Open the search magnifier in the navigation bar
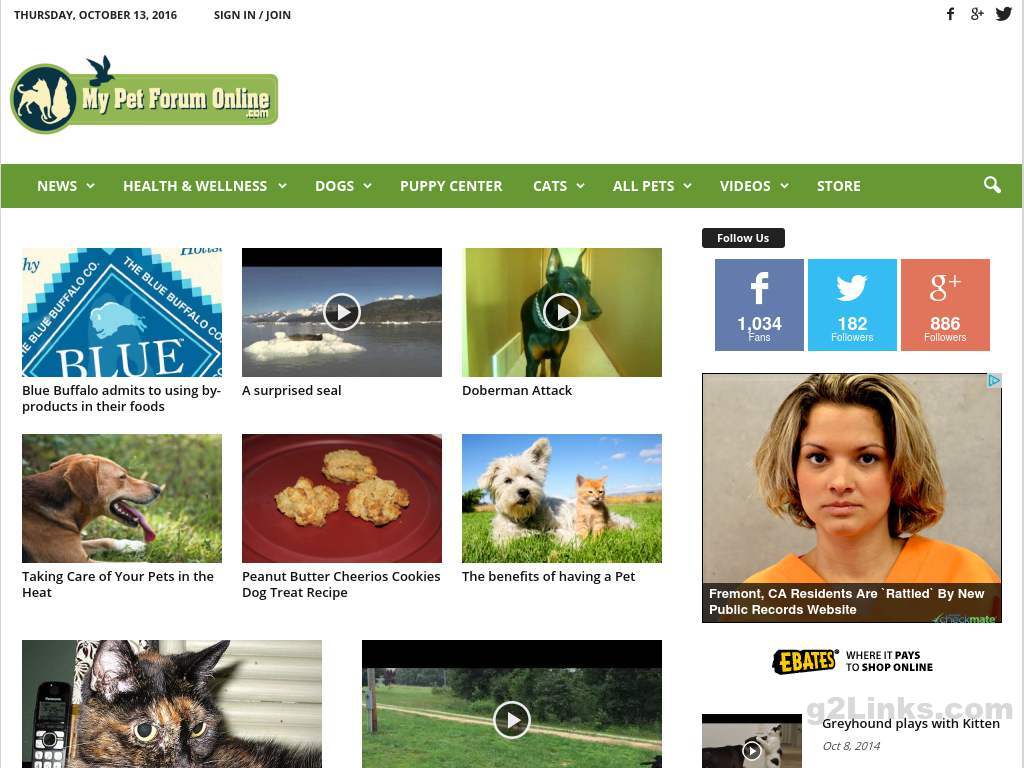Image resolution: width=1024 pixels, height=768 pixels. 992,185
